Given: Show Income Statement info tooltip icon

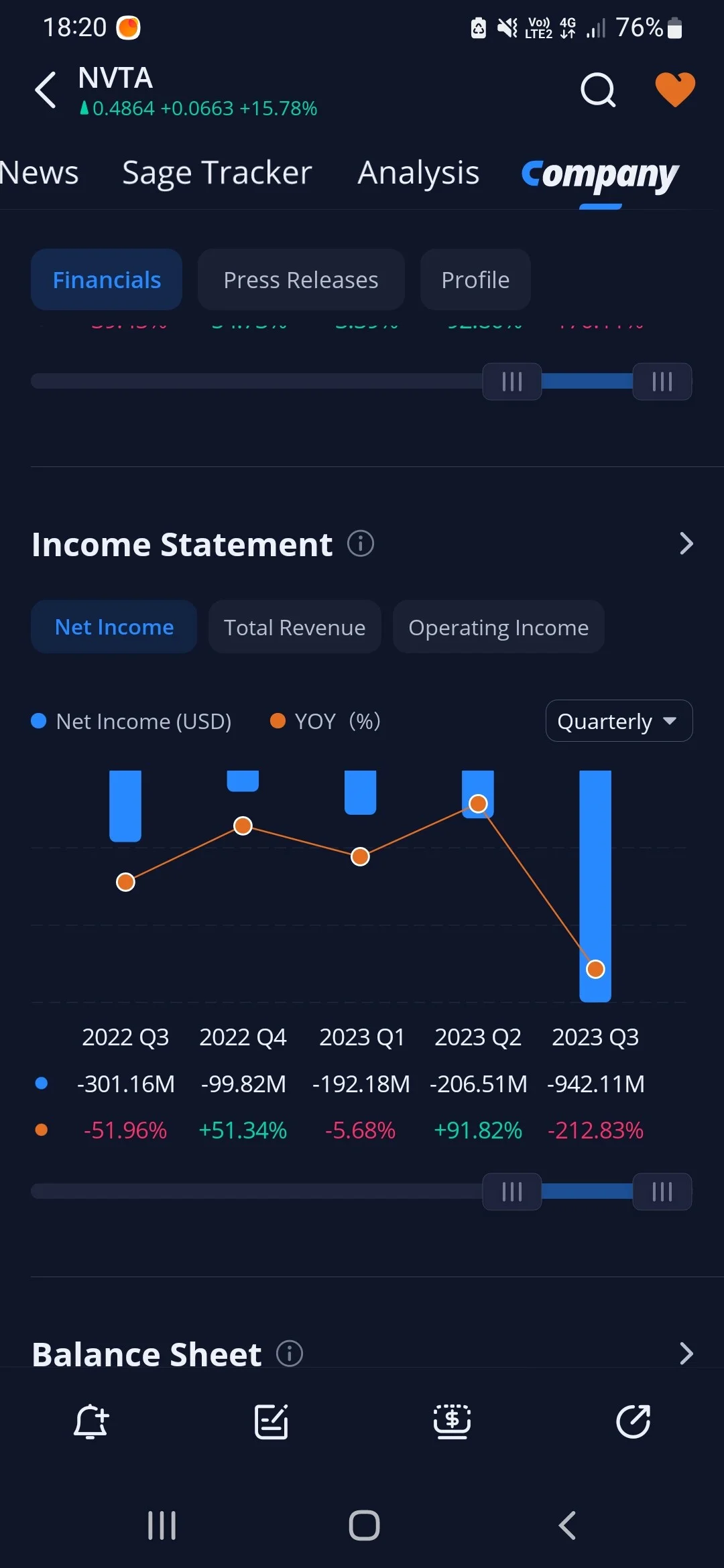Looking at the screenshot, I should pyautogui.click(x=361, y=543).
